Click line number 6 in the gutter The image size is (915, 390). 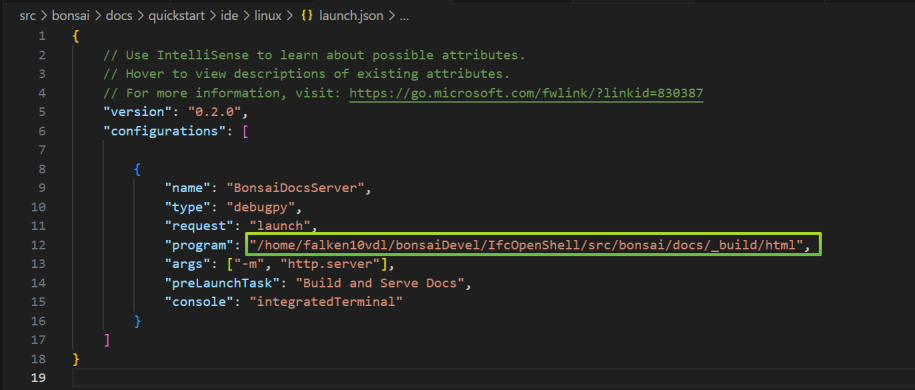pos(41,131)
